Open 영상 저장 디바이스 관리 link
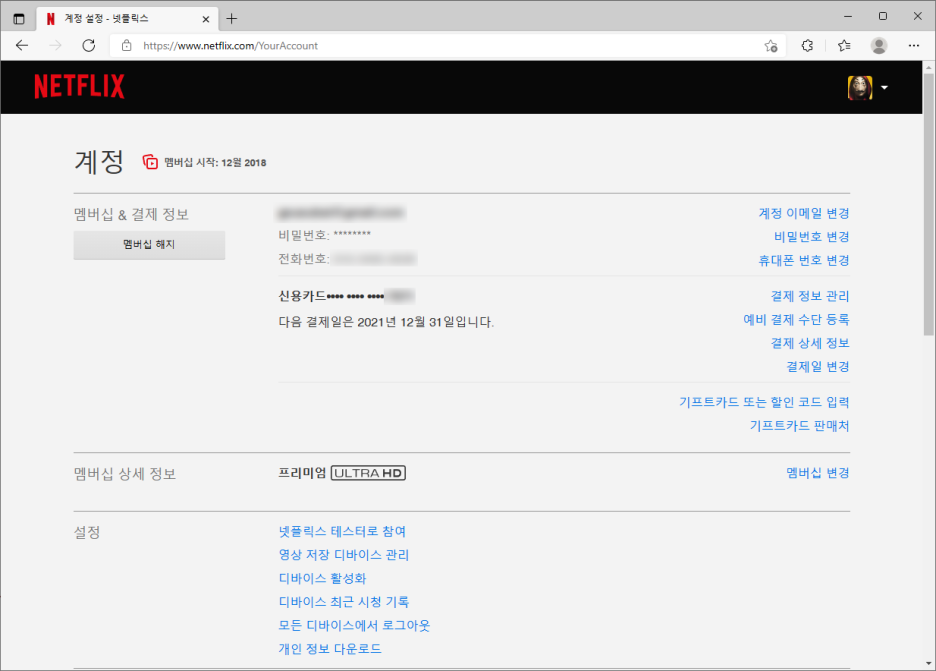This screenshot has width=936, height=671. 344,555
